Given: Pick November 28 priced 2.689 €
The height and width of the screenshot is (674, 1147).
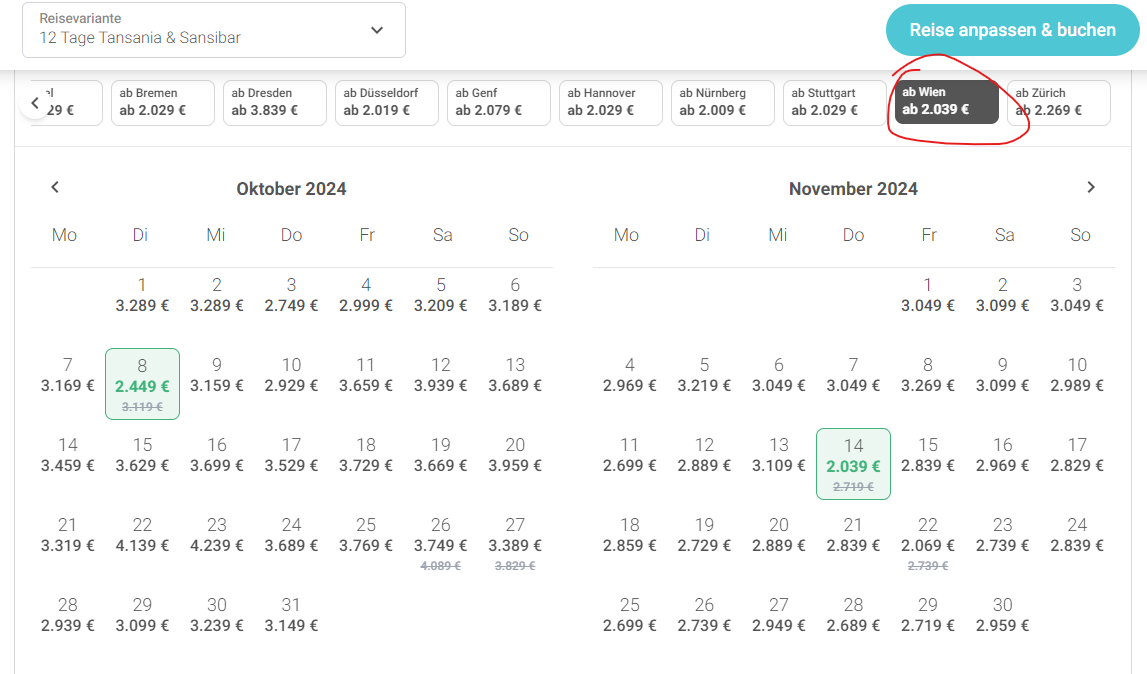Looking at the screenshot, I should (x=854, y=615).
